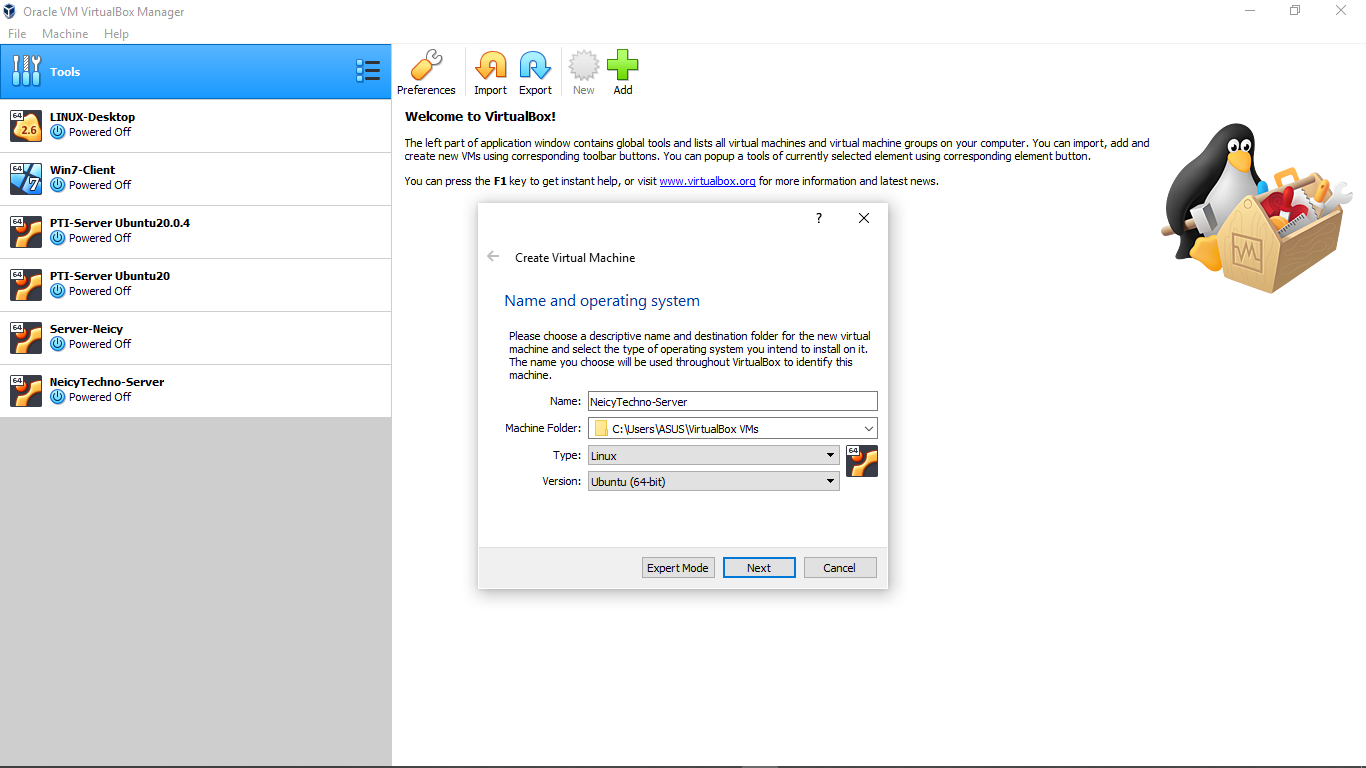Open the Machine menu

click(x=65, y=34)
